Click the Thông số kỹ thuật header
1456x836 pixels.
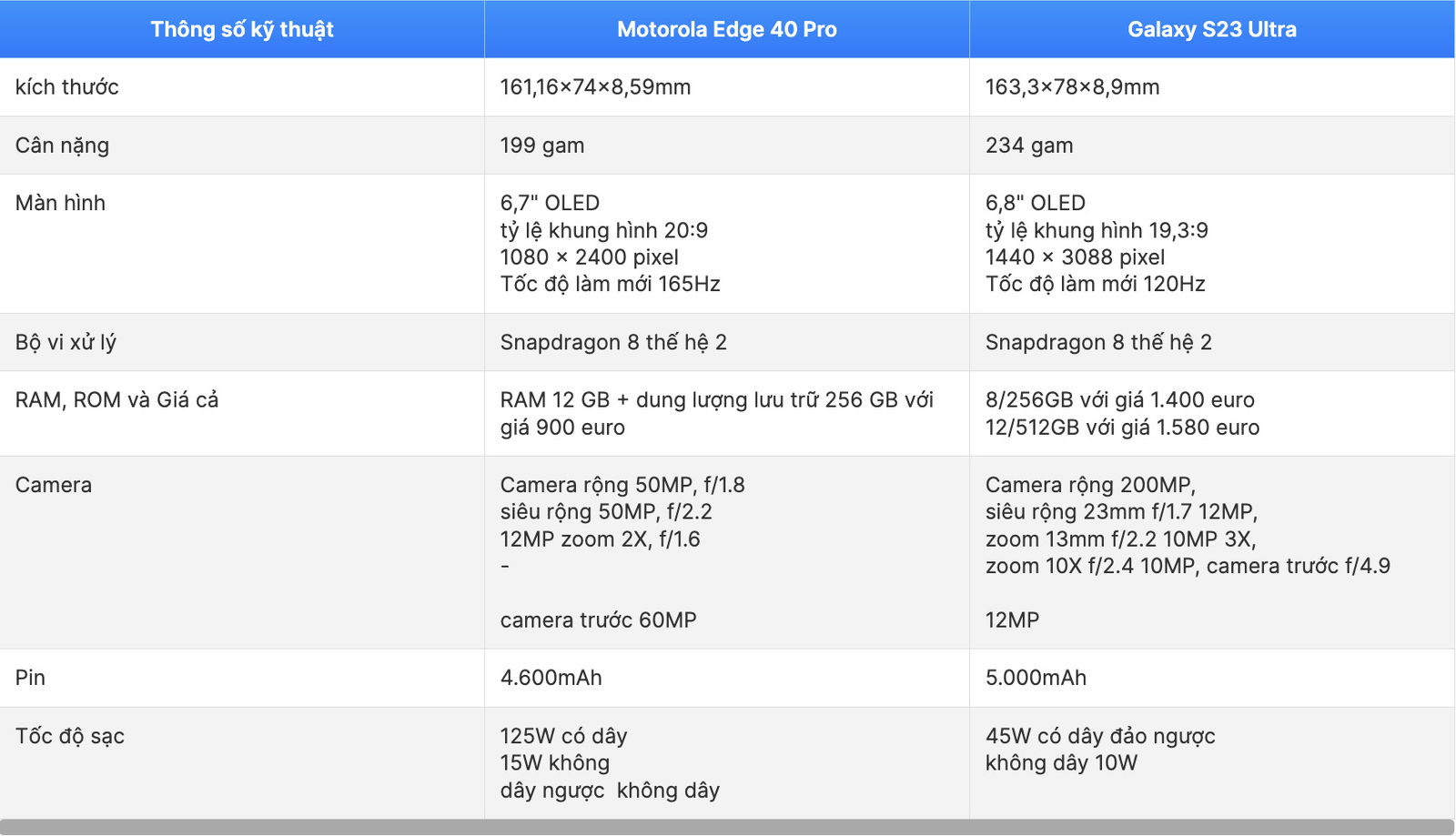(242, 29)
